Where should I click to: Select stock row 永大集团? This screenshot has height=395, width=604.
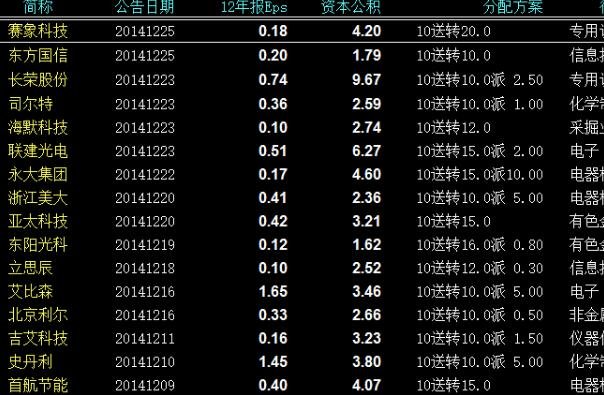[x=302, y=175]
